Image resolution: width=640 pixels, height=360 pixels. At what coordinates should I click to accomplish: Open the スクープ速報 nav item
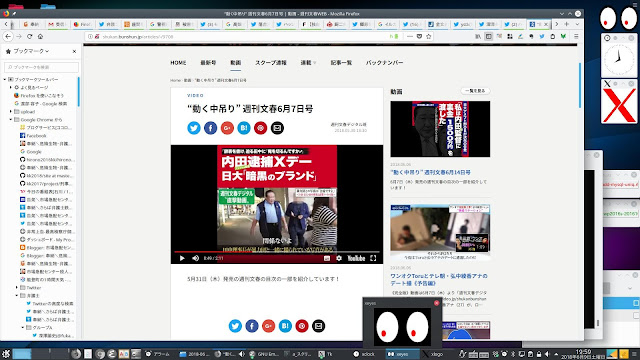point(271,62)
